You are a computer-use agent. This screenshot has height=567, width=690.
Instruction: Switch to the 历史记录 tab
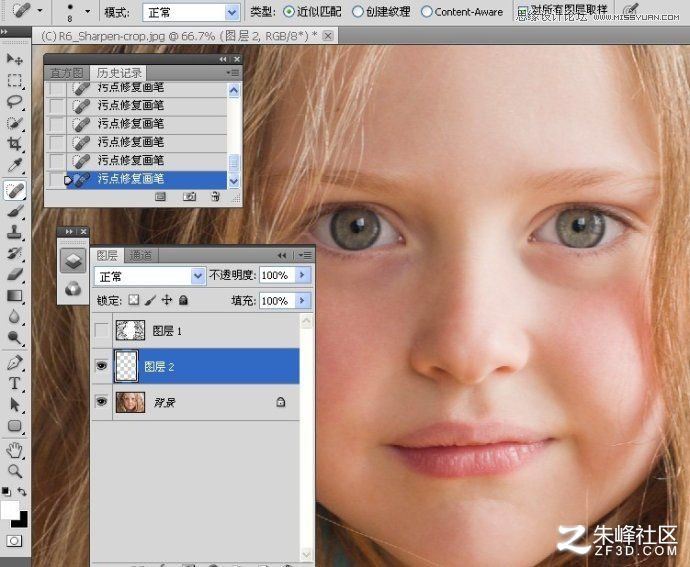click(x=119, y=73)
